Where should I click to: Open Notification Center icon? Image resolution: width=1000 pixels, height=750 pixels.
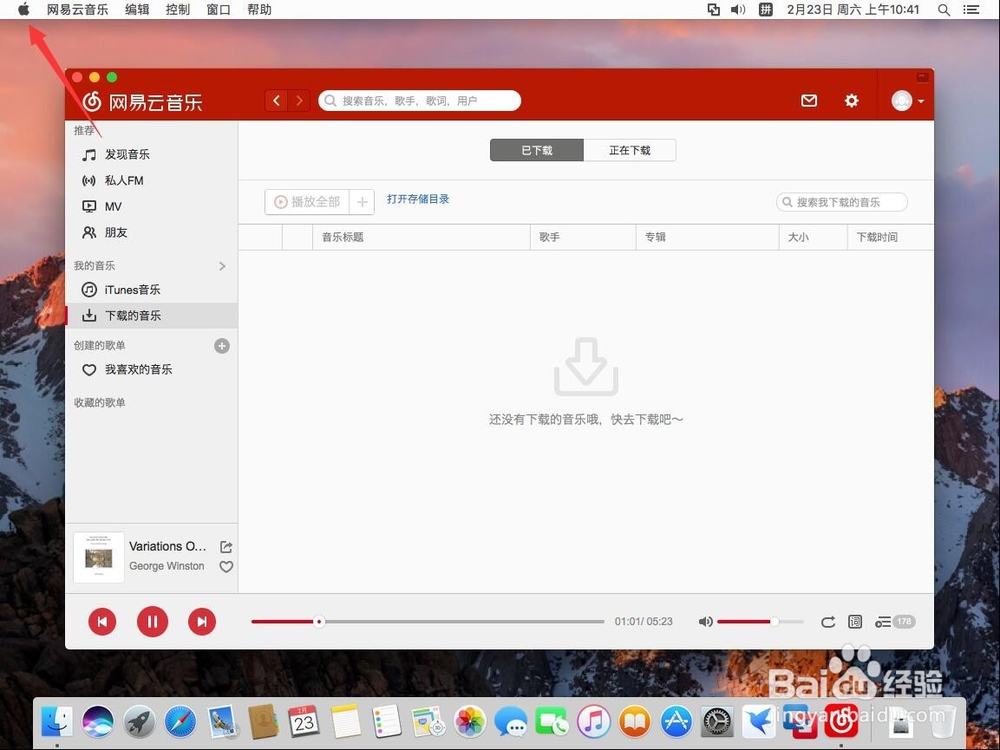click(971, 10)
